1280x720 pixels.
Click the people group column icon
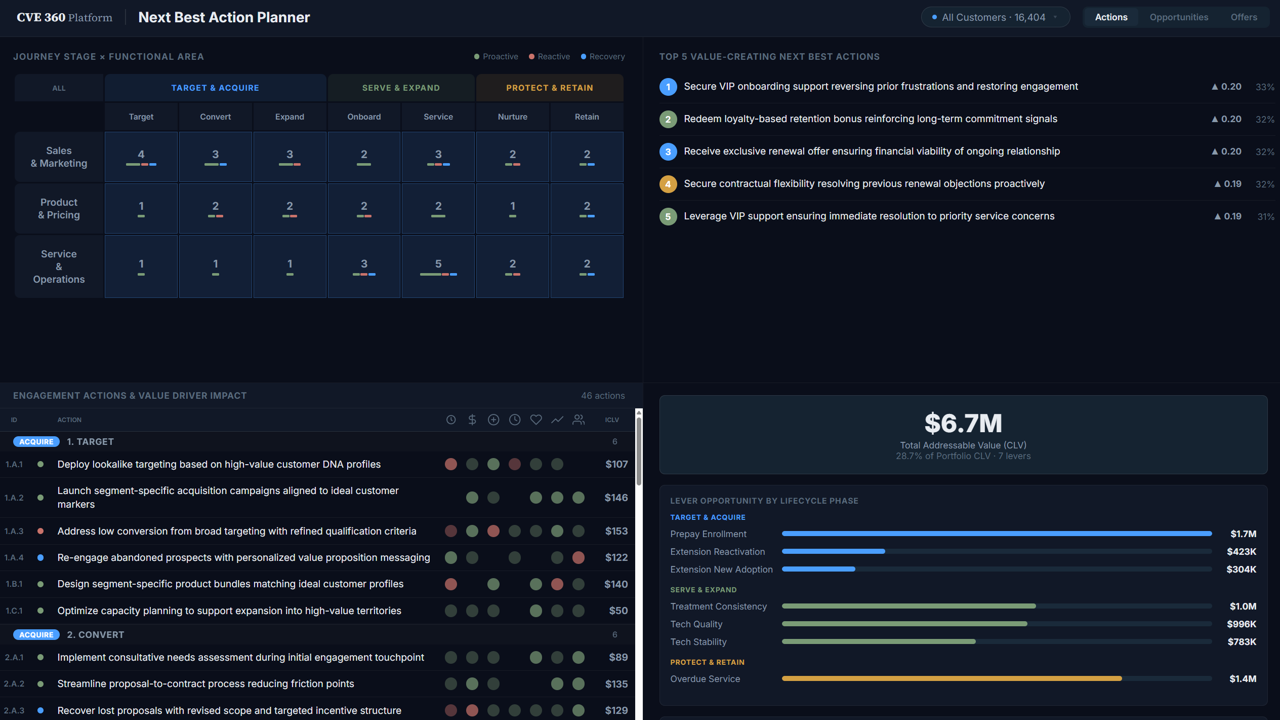pyautogui.click(x=578, y=420)
